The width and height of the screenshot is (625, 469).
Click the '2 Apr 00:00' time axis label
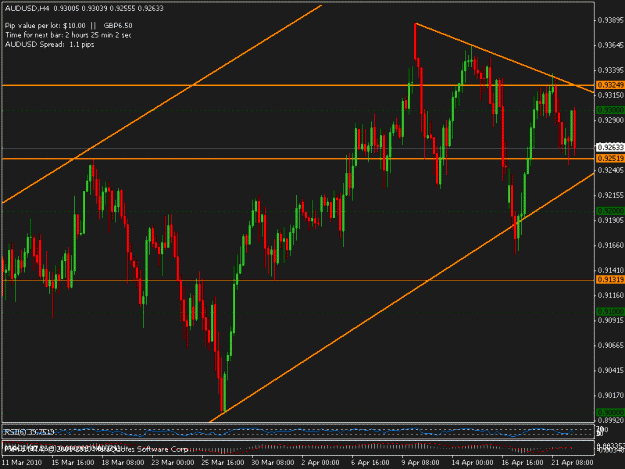[x=320, y=463]
